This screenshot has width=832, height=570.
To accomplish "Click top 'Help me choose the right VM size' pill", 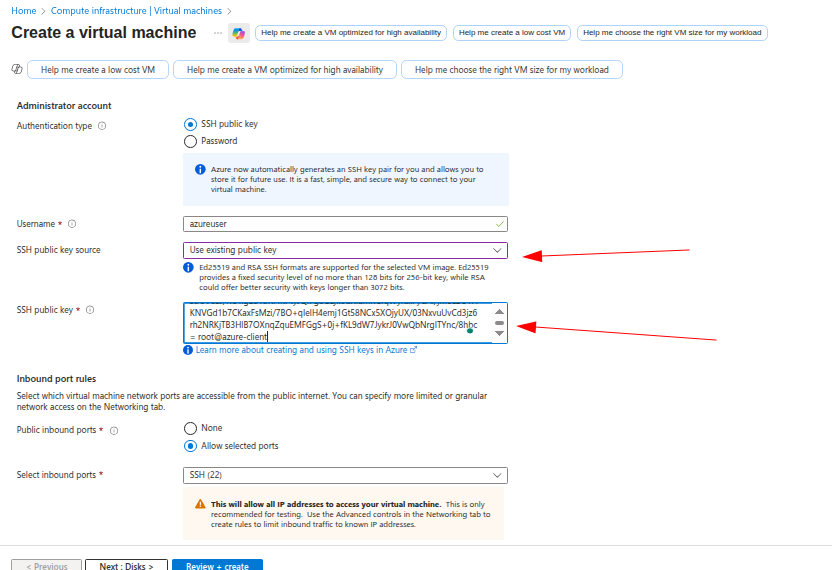I will (x=672, y=33).
